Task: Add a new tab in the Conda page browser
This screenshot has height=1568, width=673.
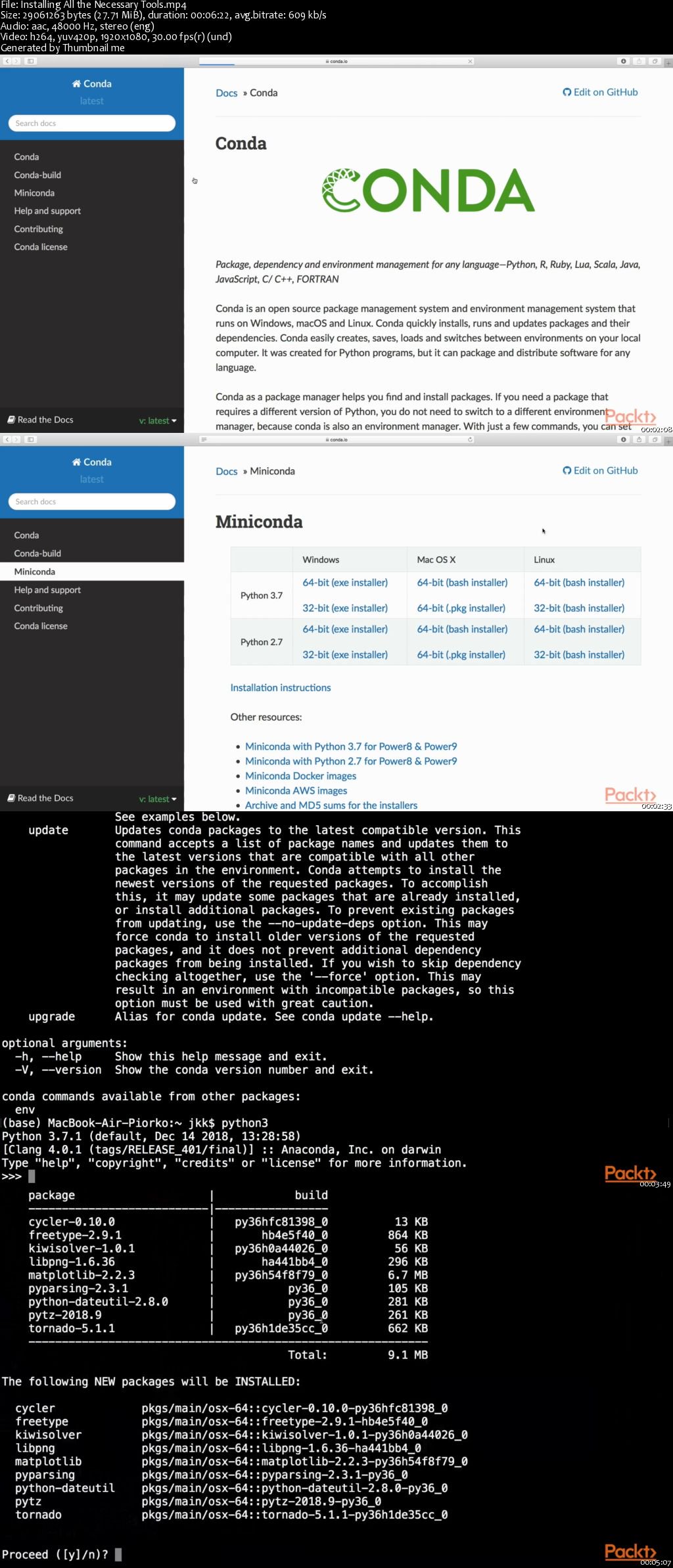Action: click(668, 63)
